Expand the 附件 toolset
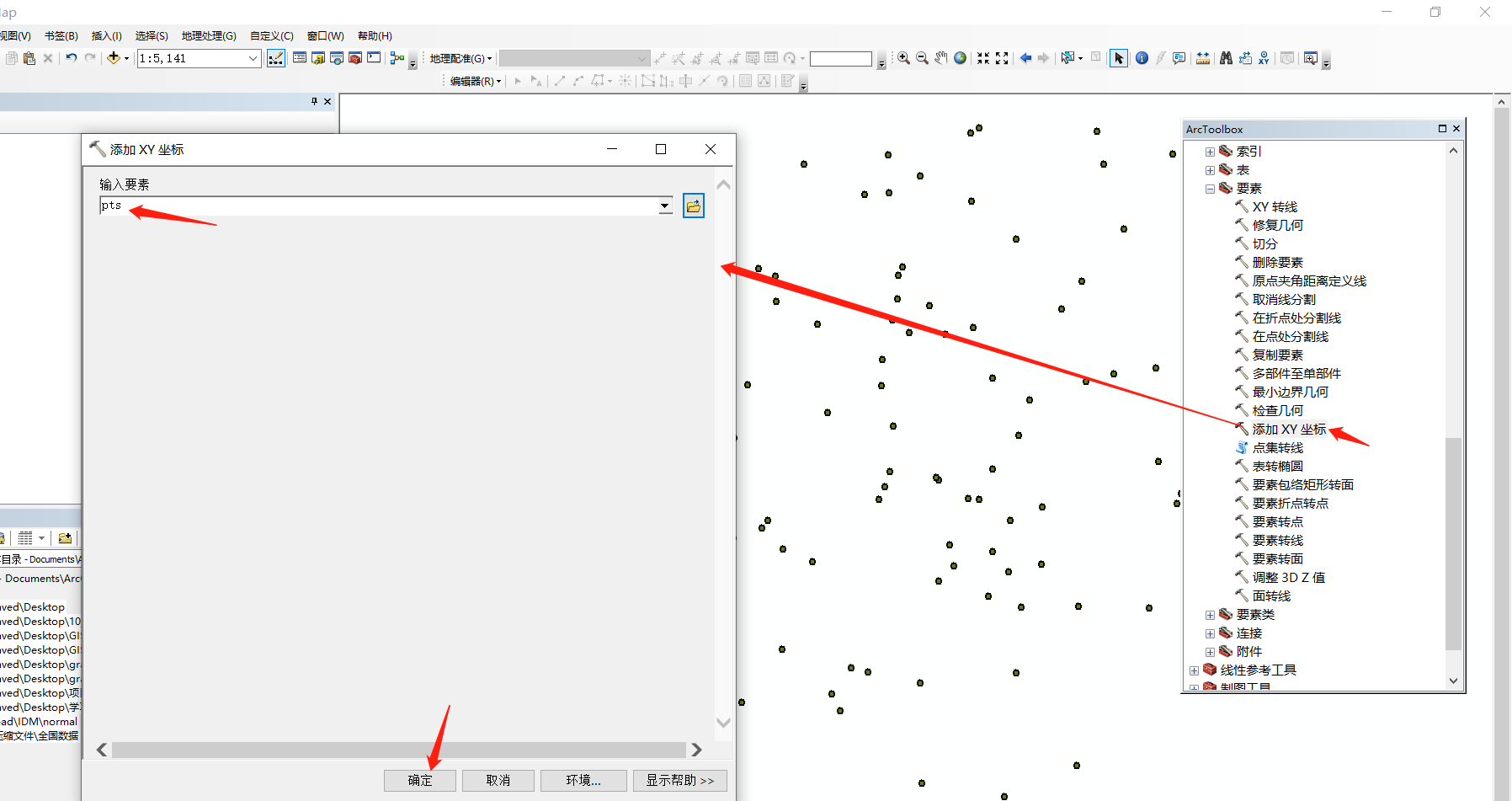Screen dimensions: 1512x801 (1210, 652)
